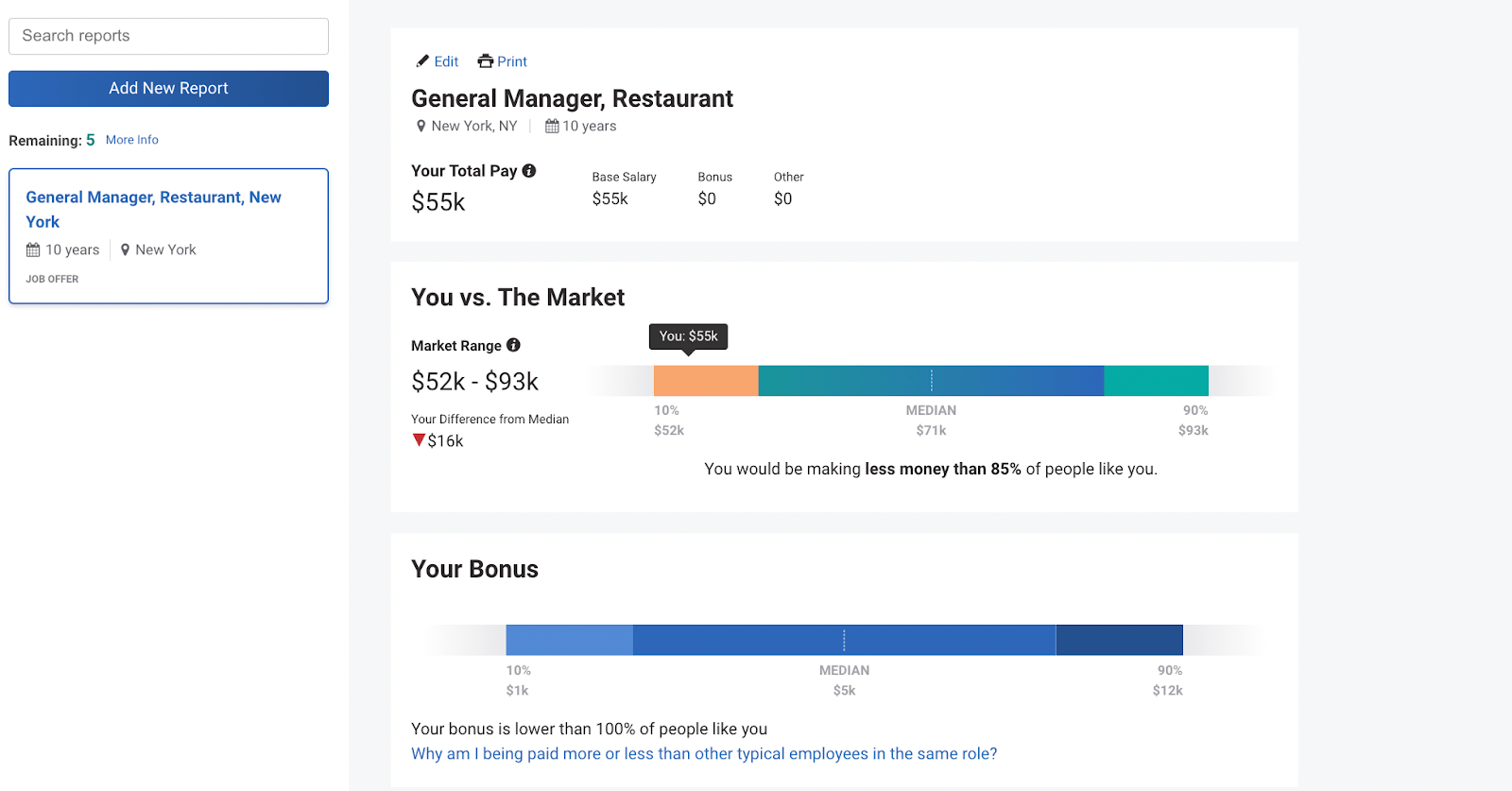Click the Print printer icon
Screen dimensions: 1512x791
(485, 60)
